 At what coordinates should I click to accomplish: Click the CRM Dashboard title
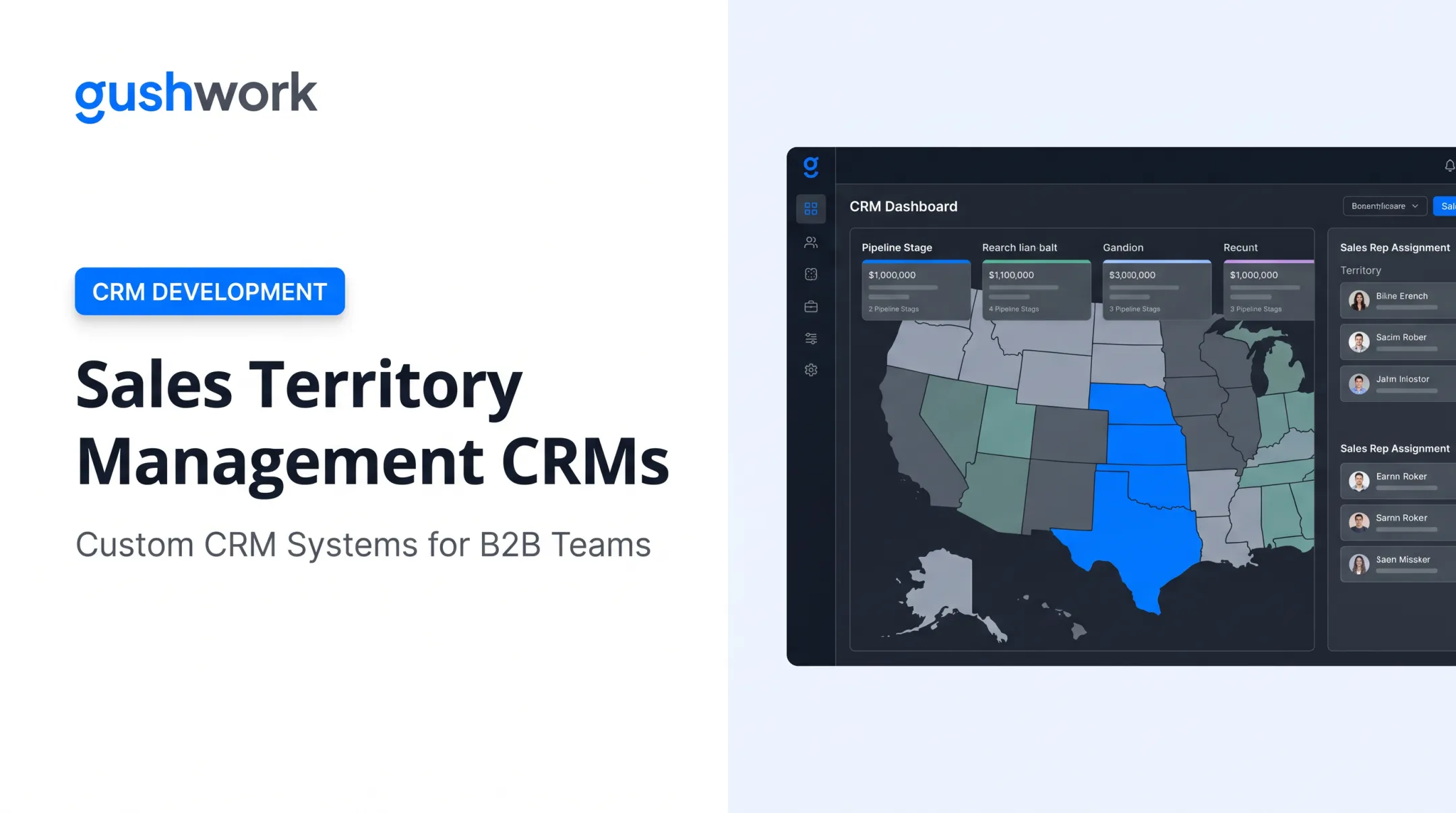coord(903,206)
